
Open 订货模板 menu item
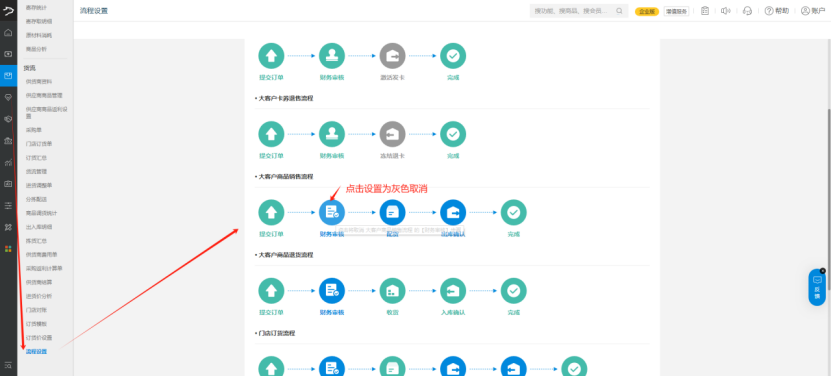tap(36, 323)
